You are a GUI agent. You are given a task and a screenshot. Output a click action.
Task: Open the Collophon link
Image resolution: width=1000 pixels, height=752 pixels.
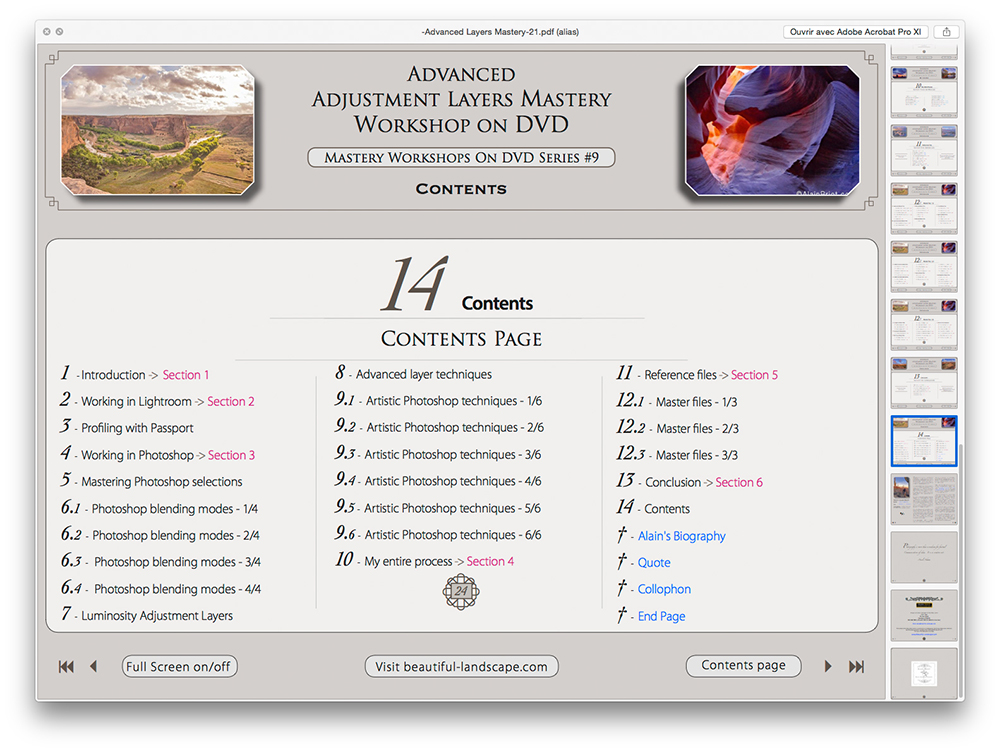pos(664,589)
